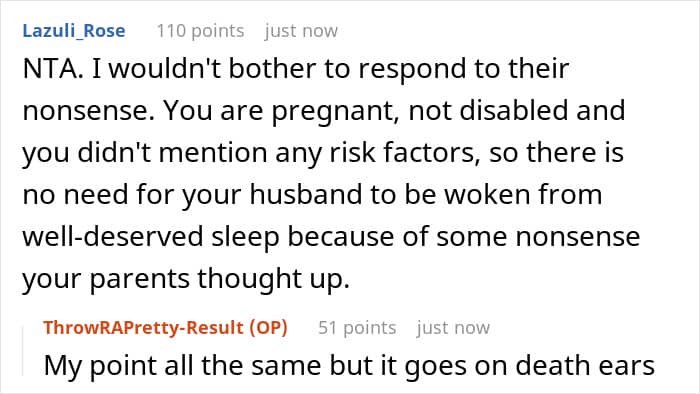
Task: Open the OP reply's 'just now' timestamp
Action: (x=454, y=328)
